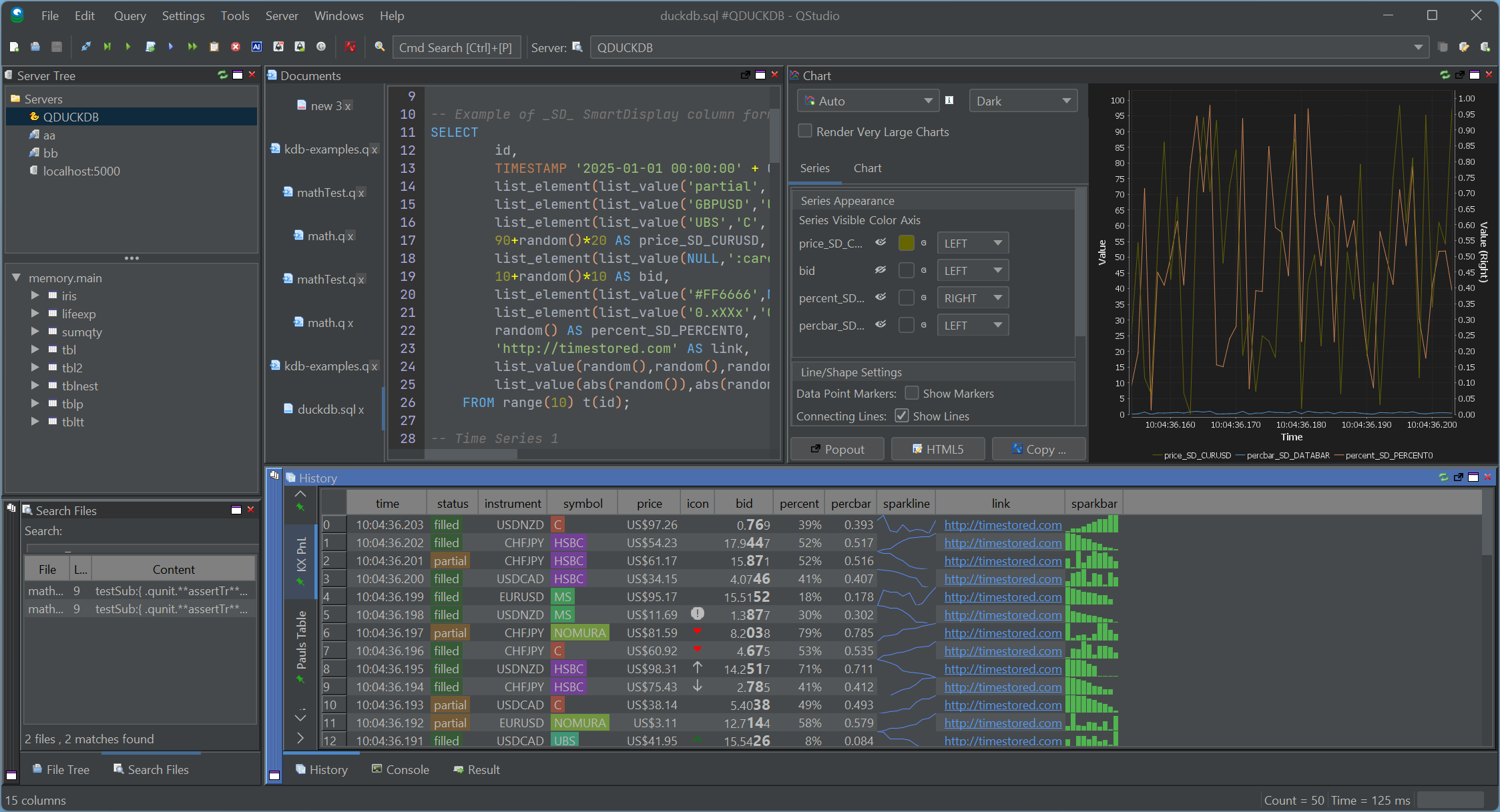Expand the lifeexp table tree node
The width and height of the screenshot is (1500, 812).
[x=35, y=314]
